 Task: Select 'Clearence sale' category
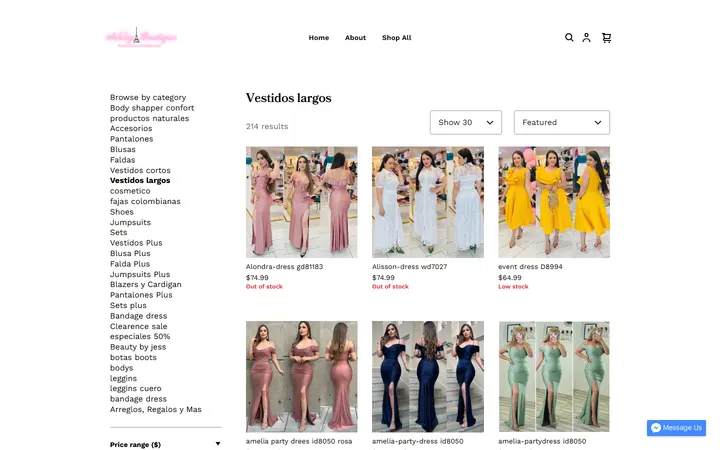coord(139,326)
